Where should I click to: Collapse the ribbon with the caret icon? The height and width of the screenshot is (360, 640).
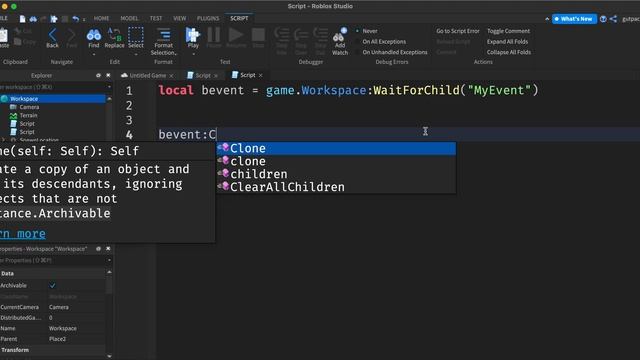(x=547, y=19)
